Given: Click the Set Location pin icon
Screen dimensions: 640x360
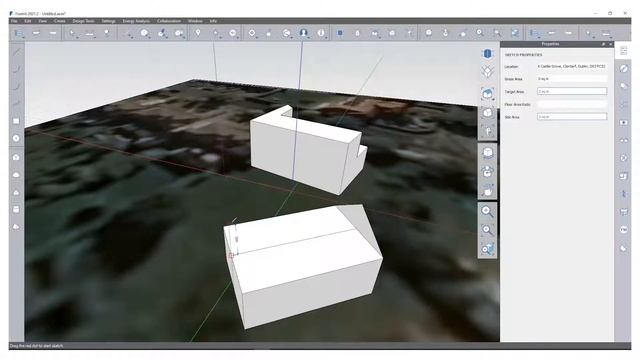Looking at the screenshot, I should point(198,33).
